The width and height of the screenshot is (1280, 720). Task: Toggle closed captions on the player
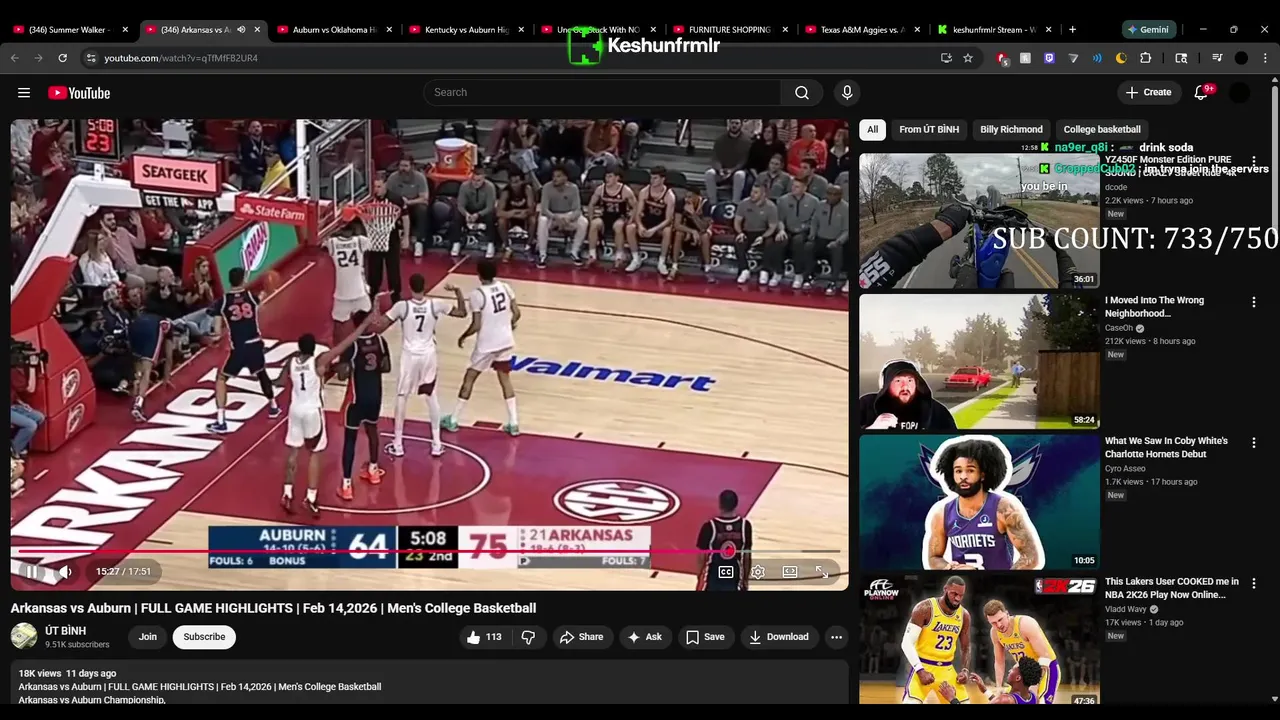point(726,572)
